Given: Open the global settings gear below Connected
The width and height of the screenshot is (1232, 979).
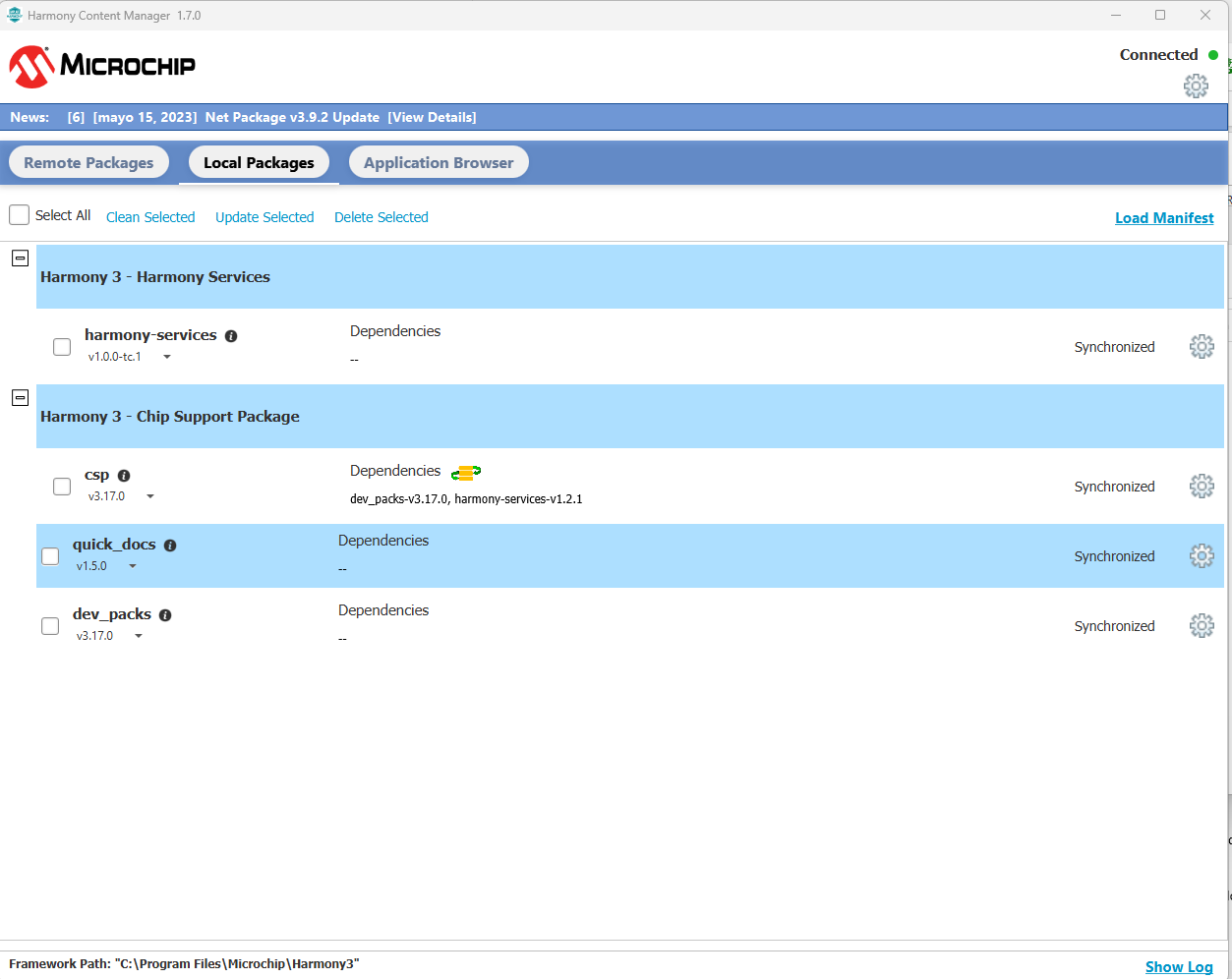Looking at the screenshot, I should 1196,86.
